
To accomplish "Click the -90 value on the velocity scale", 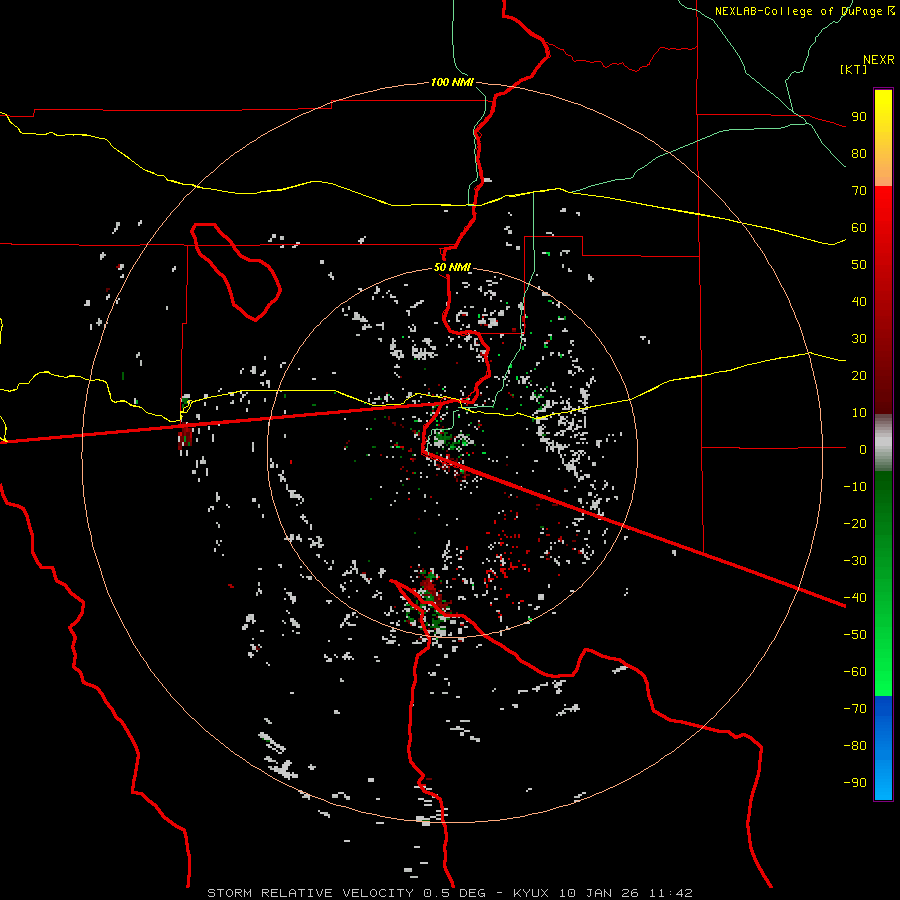I will pyautogui.click(x=855, y=783).
